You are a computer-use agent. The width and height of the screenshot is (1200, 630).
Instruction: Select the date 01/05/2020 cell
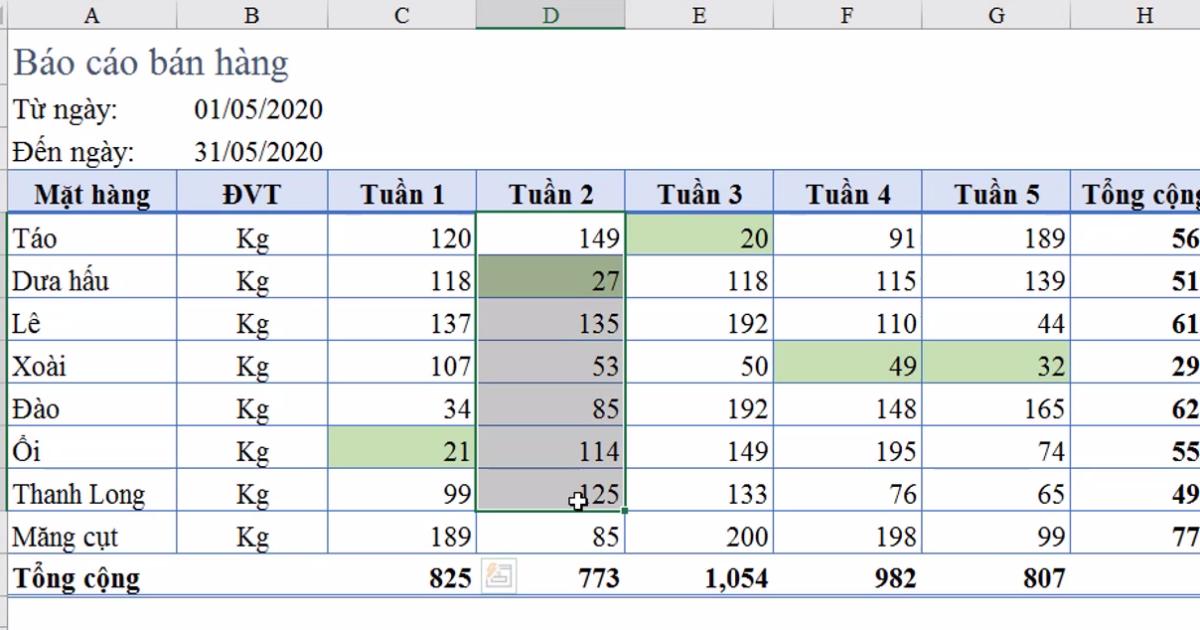pos(258,109)
